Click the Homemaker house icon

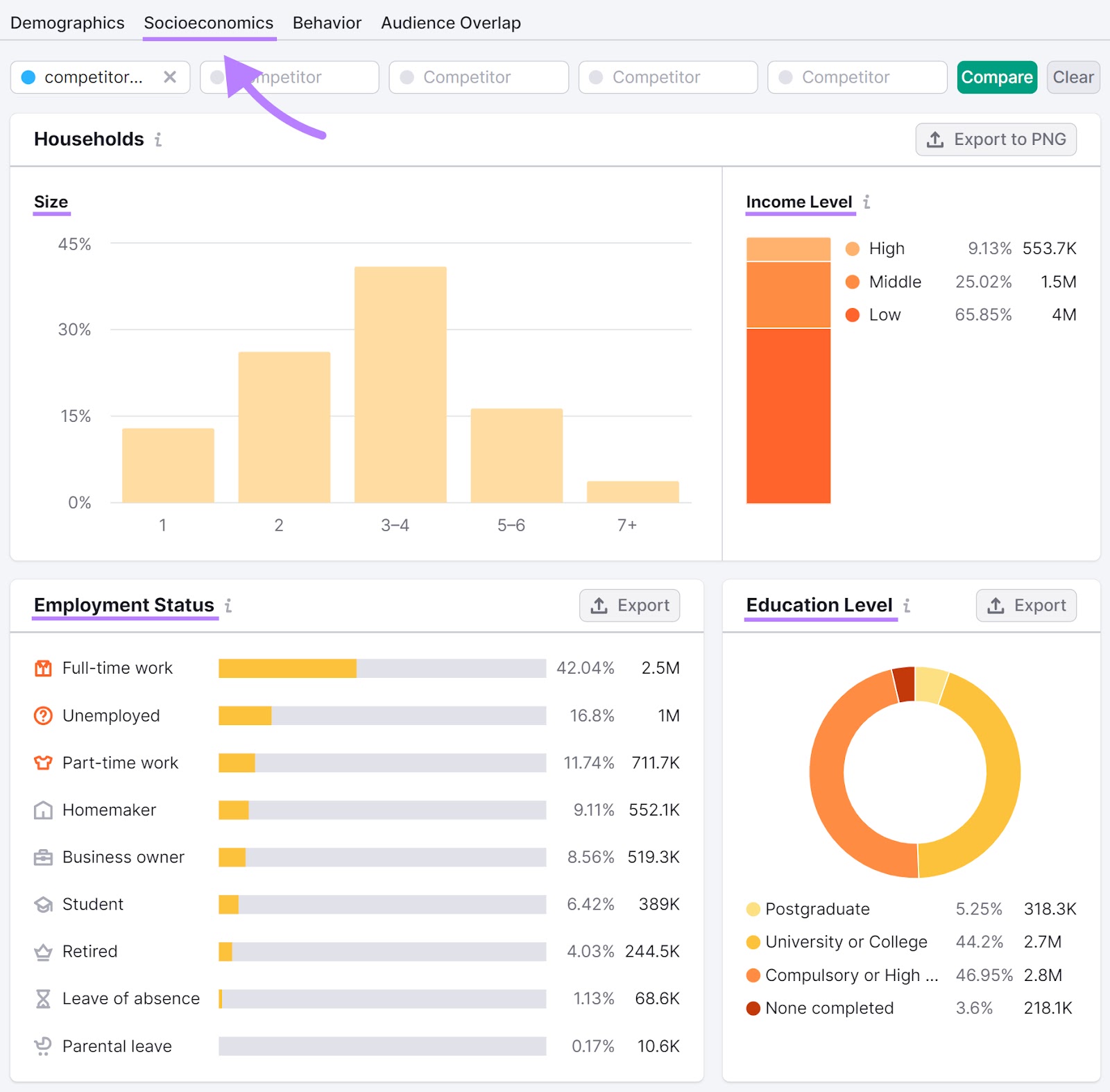tap(43, 810)
